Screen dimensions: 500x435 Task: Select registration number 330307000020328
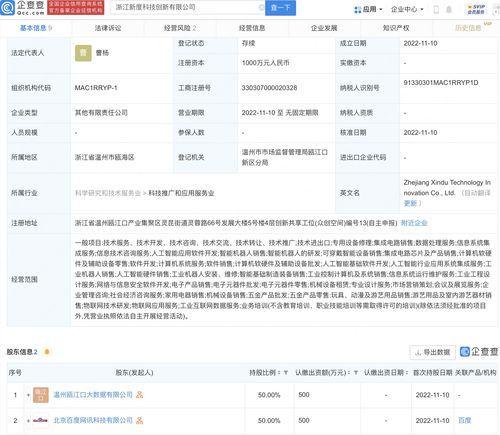(x=269, y=88)
